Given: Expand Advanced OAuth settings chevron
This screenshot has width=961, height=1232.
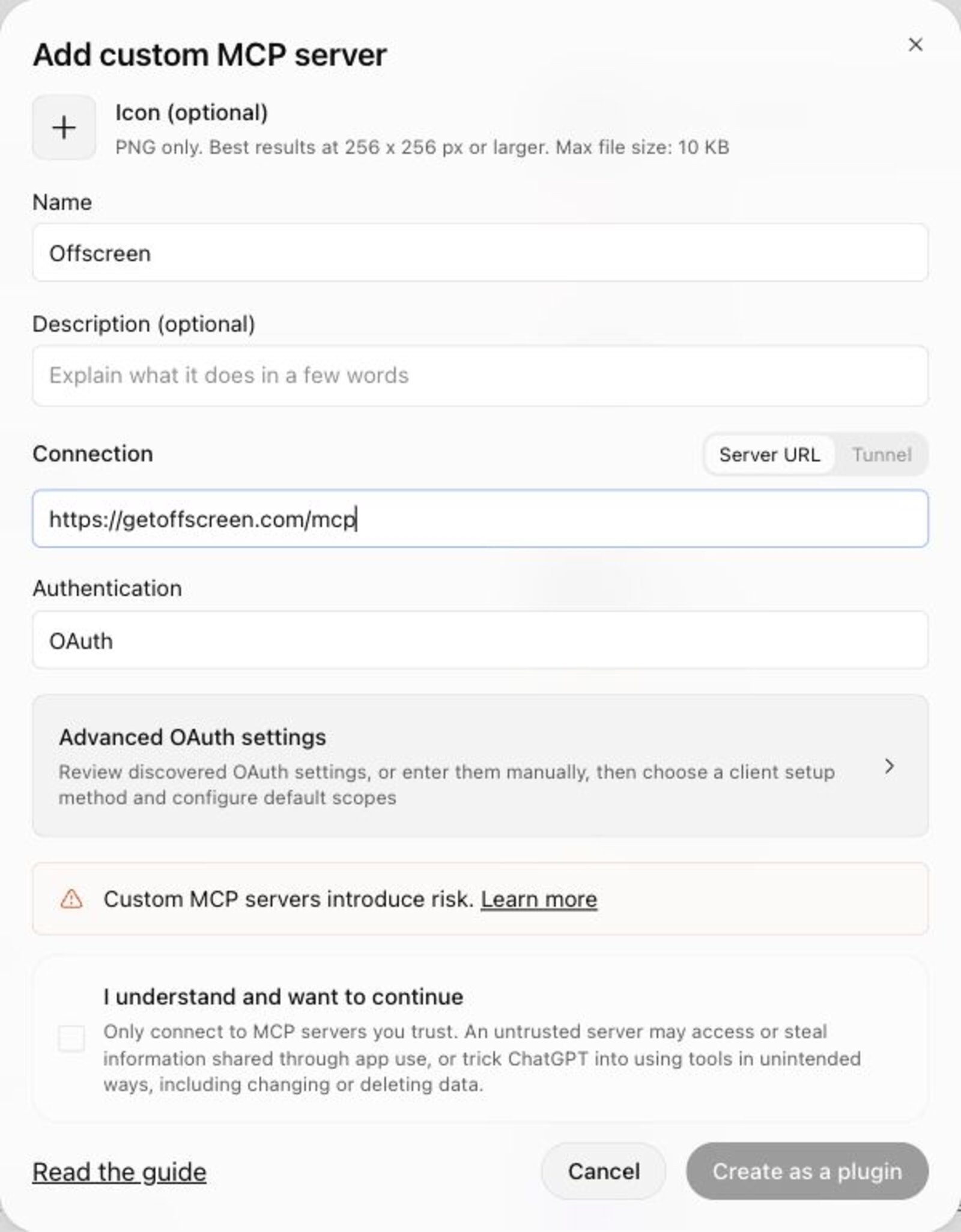Looking at the screenshot, I should [x=890, y=766].
